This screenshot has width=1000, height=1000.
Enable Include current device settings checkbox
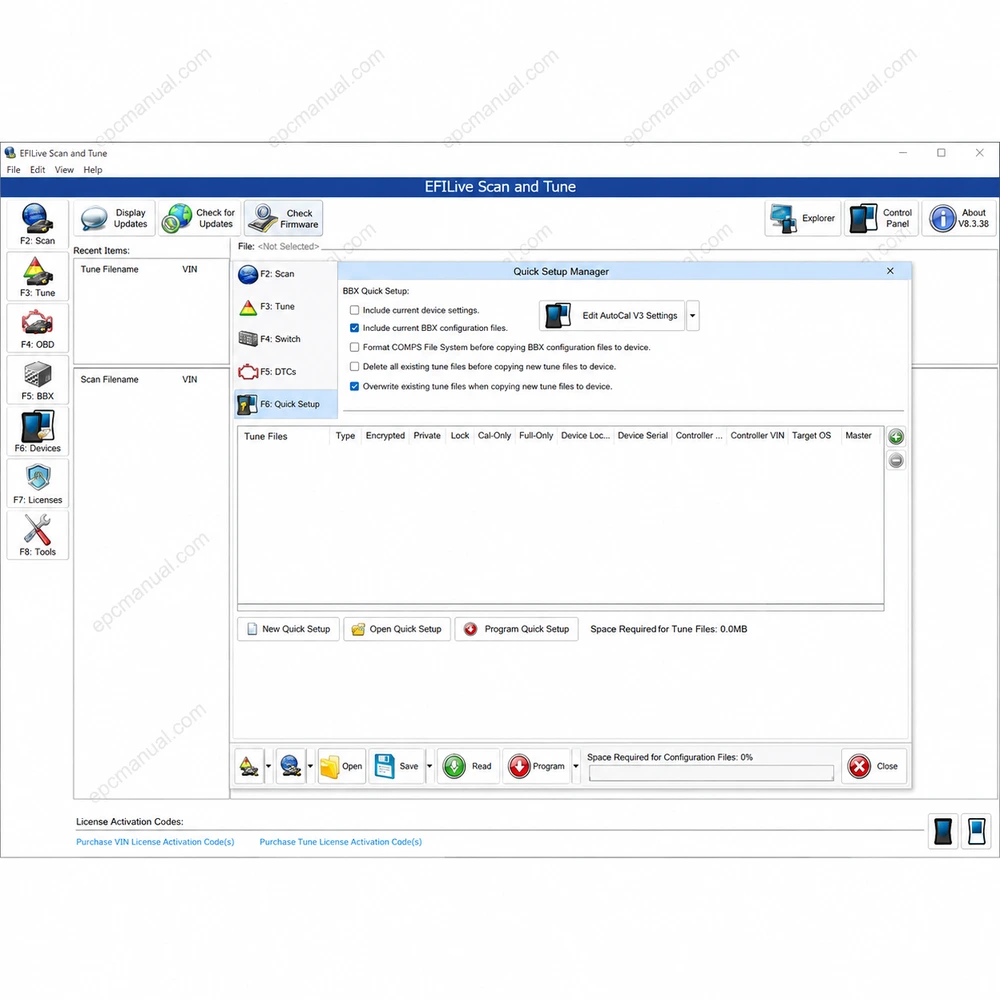355,310
